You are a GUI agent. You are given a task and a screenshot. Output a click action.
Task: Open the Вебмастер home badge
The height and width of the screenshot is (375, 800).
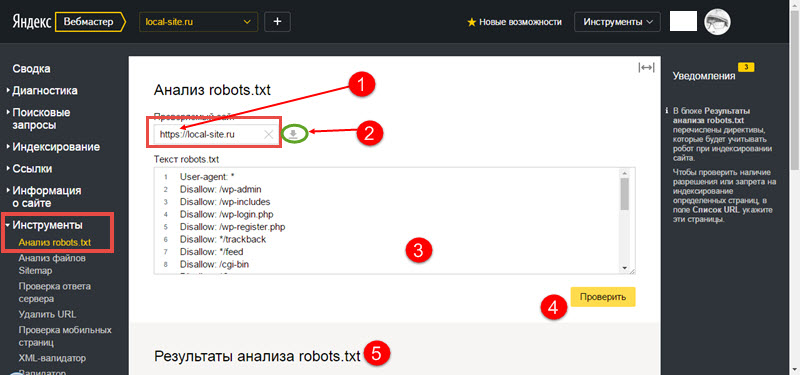(x=90, y=22)
